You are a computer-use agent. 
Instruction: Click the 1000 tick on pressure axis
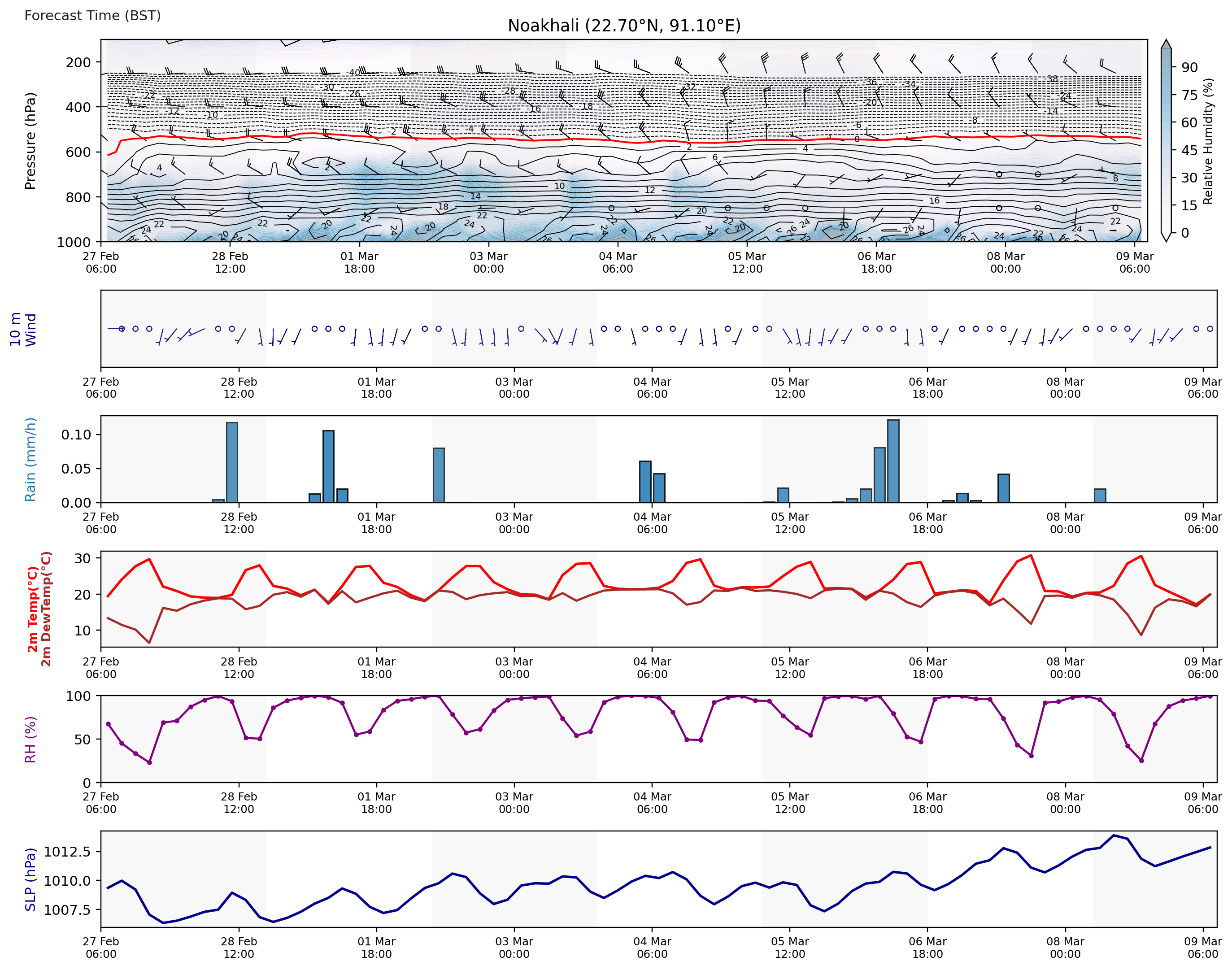74,242
